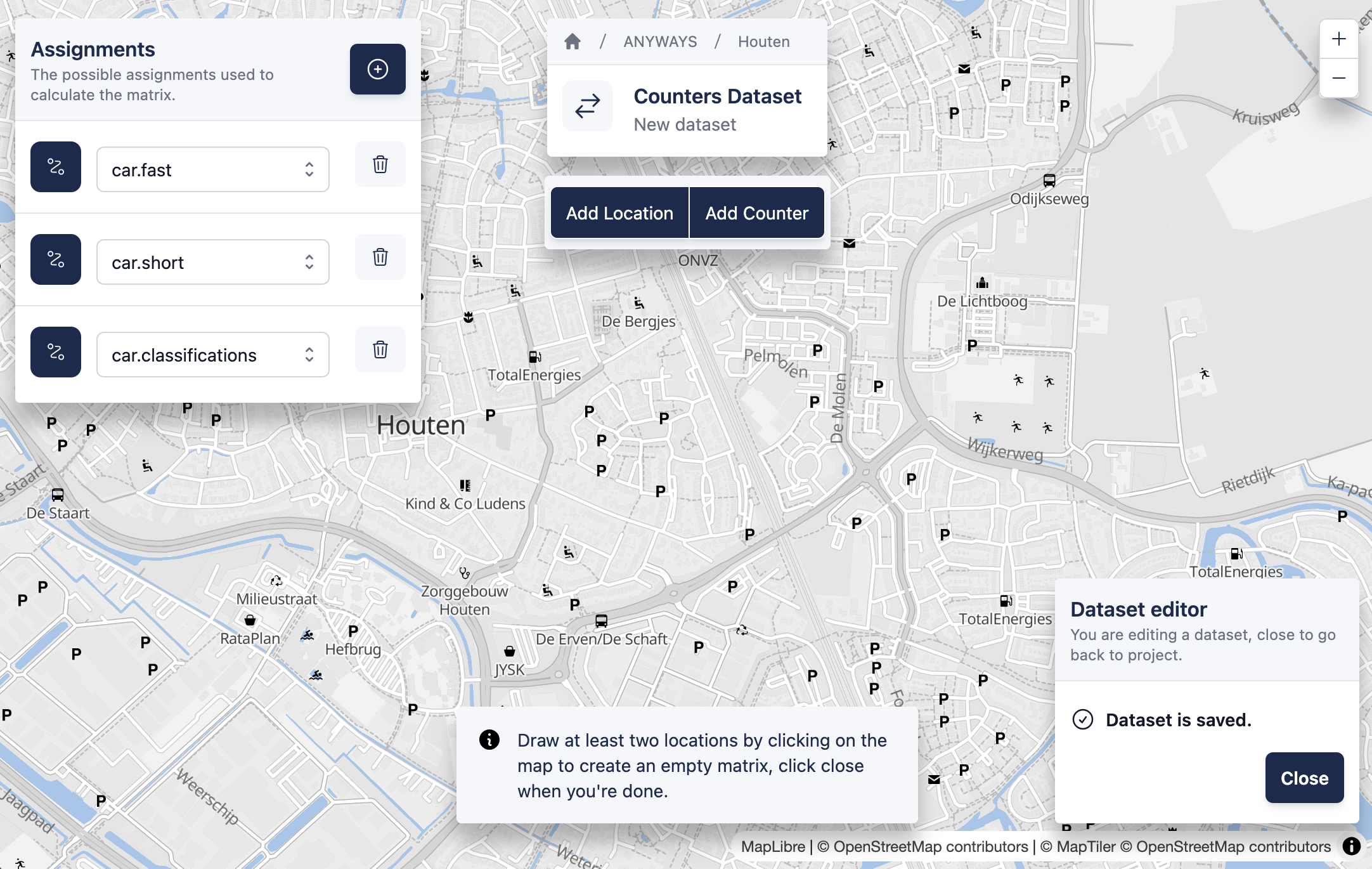
Task: Delete the car.fast assignment with its trash icon
Action: click(380, 164)
